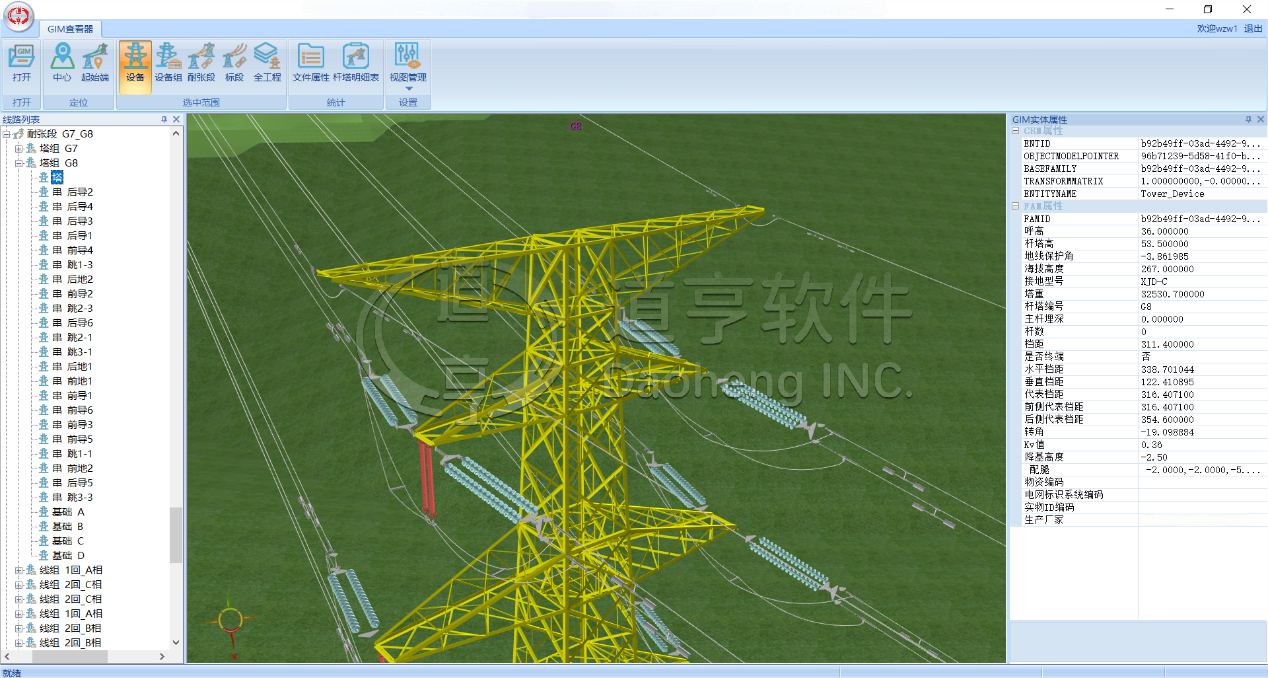Click the 欢迎wzw1 user label
The height and width of the screenshot is (678, 1268).
(x=1217, y=29)
